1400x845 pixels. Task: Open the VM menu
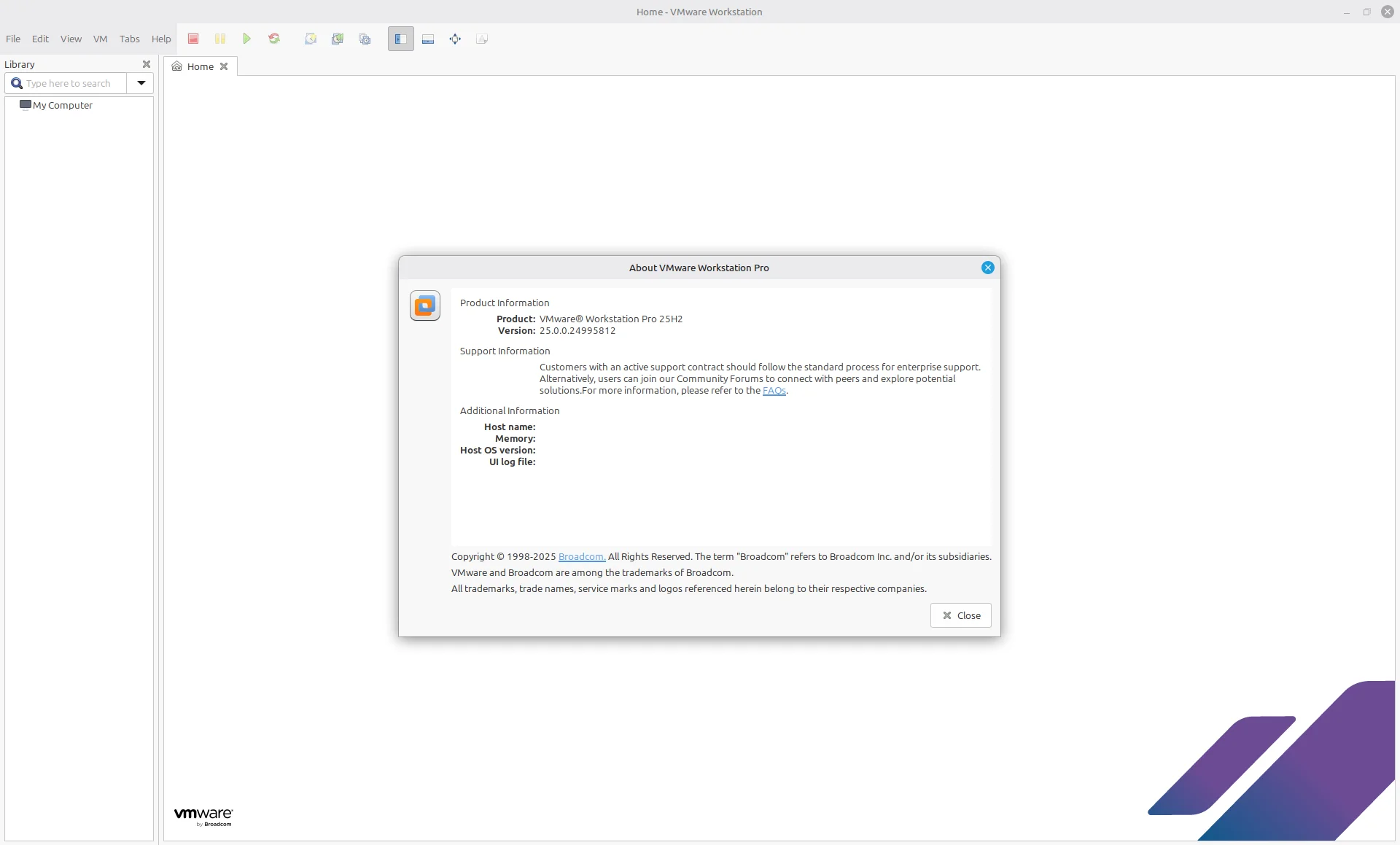(x=100, y=39)
